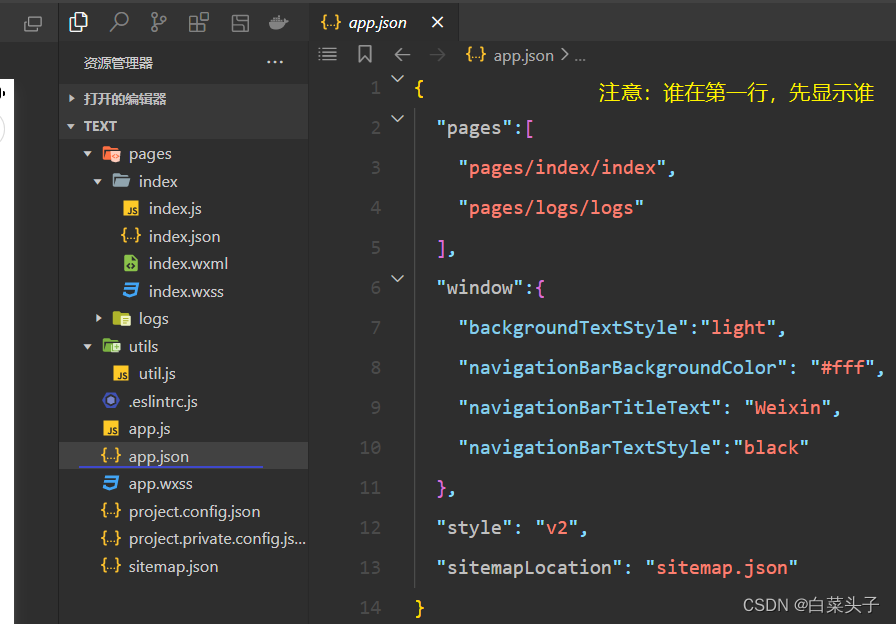The height and width of the screenshot is (624, 896).
Task: Click the 资源管理器 panel title
Action: (118, 63)
